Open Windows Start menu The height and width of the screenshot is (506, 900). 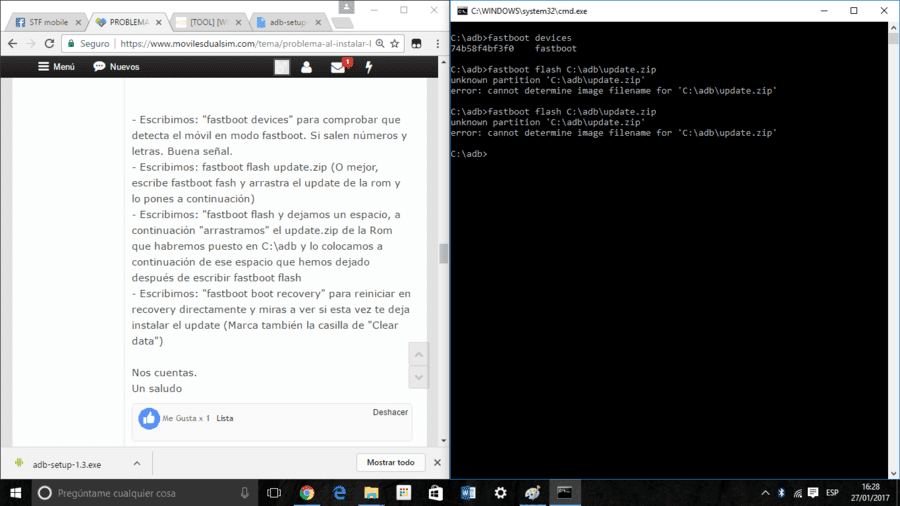pos(15,493)
